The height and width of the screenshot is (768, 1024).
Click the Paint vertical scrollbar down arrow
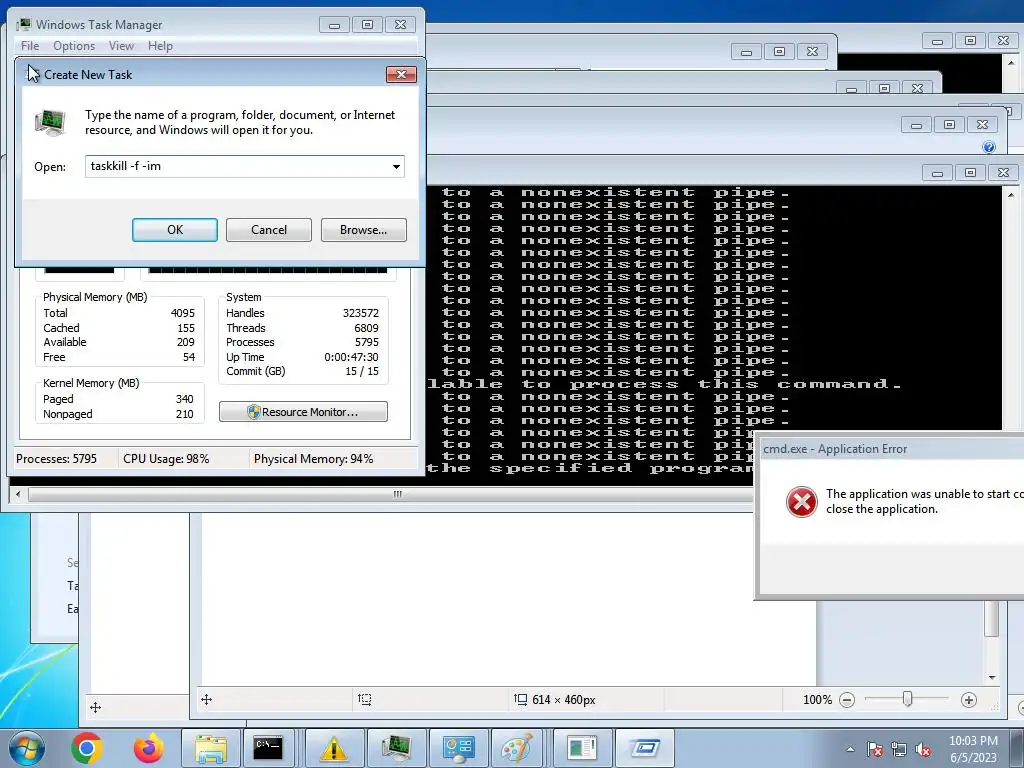pos(992,678)
